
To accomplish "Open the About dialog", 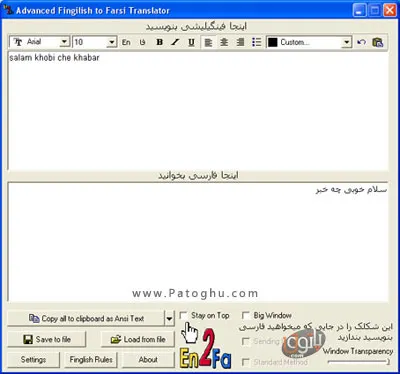I will point(148,360).
